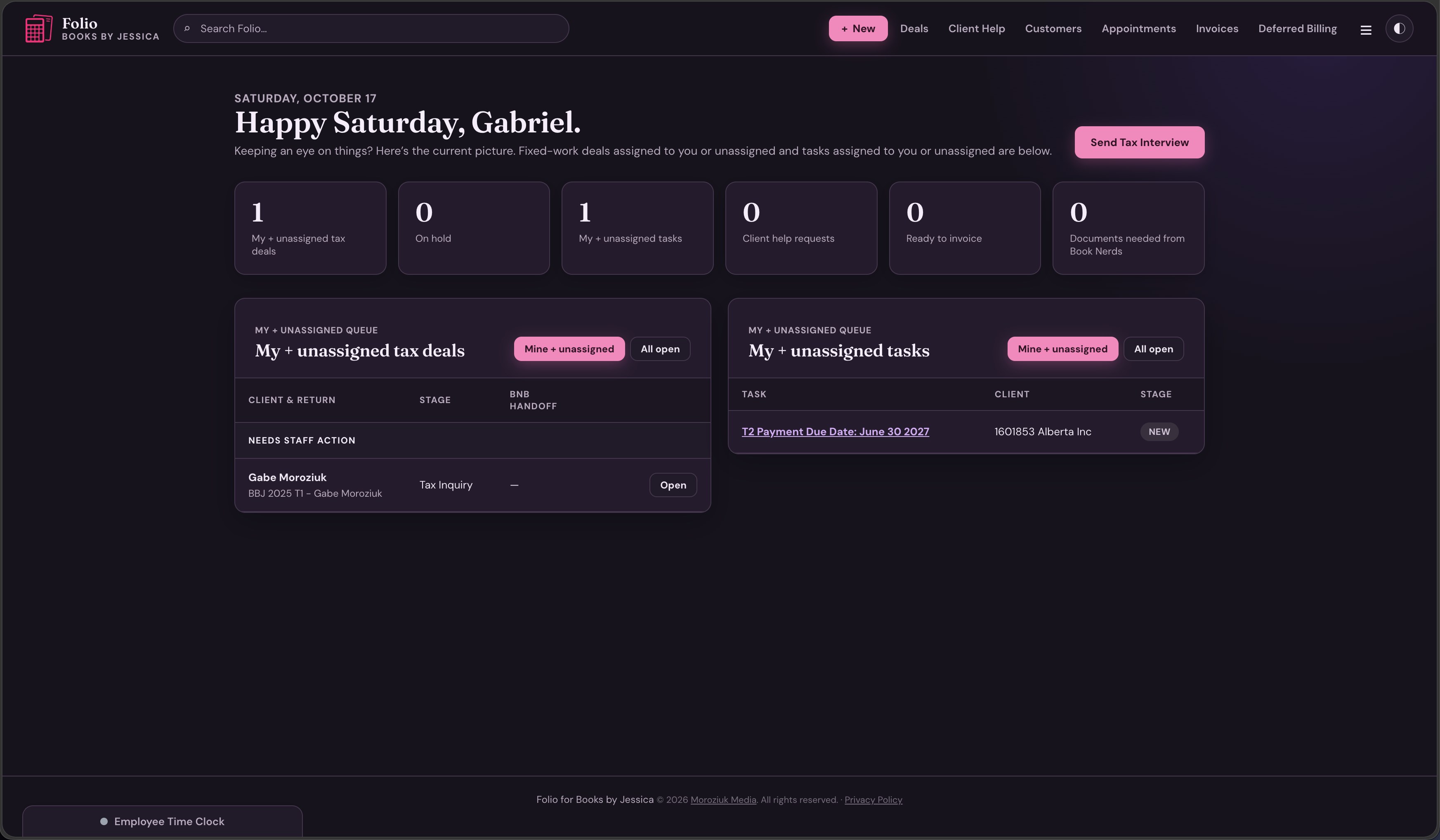The height and width of the screenshot is (840, 1440).
Task: Expand the Employee Time Clock panel
Action: pos(162,822)
